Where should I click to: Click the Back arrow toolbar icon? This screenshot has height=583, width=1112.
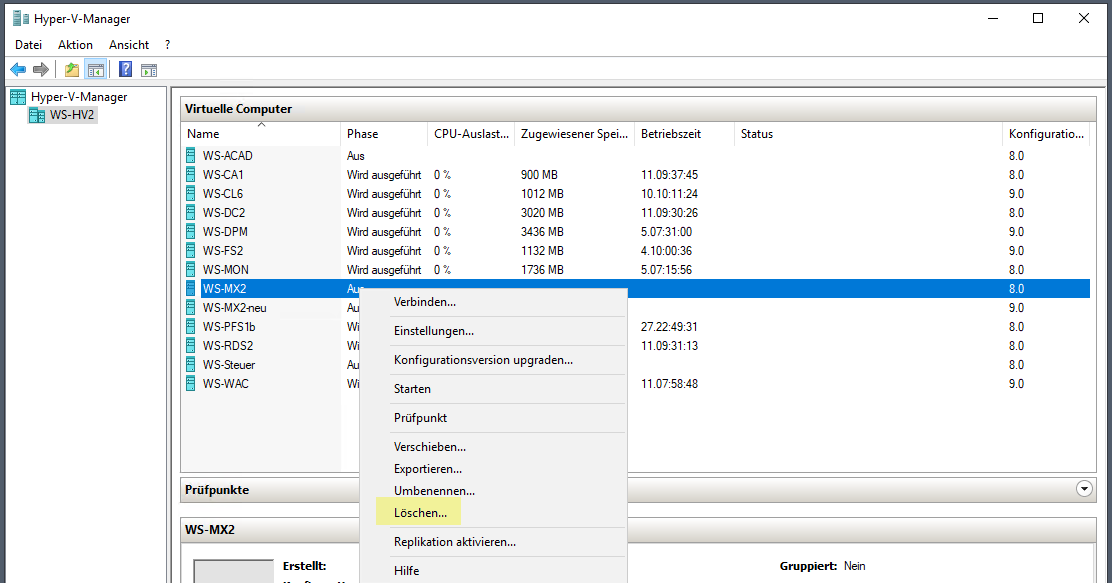(18, 70)
